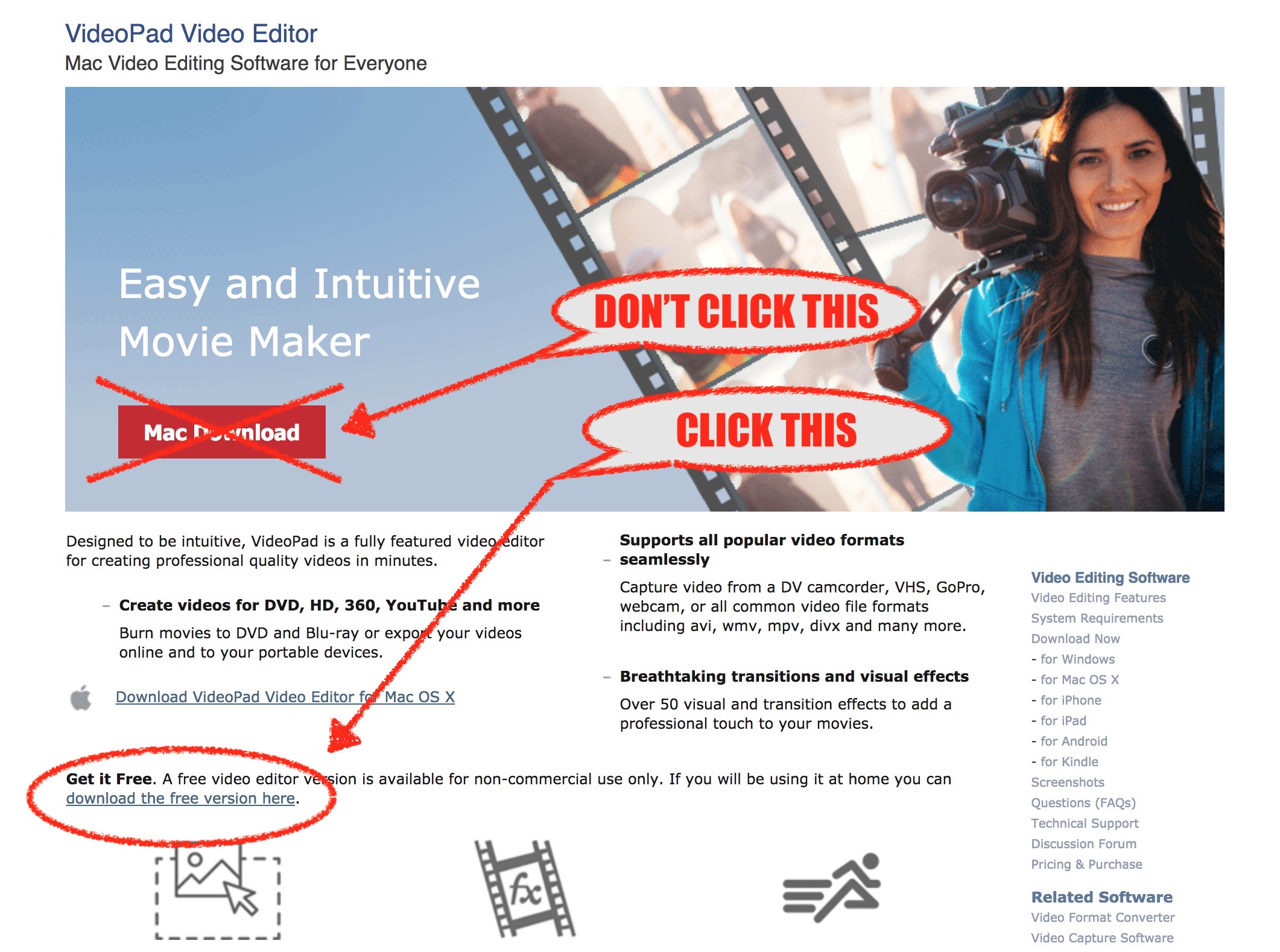Image resolution: width=1280 pixels, height=952 pixels.
Task: Click the Related Software heading
Action: coord(1101,897)
